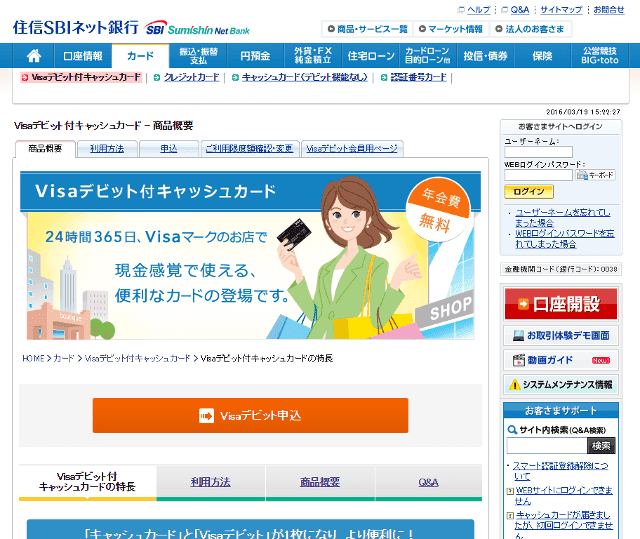This screenshot has height=539, width=640.
Task: Click arrow icon on Visaデビット申込 button
Action: [x=206, y=416]
